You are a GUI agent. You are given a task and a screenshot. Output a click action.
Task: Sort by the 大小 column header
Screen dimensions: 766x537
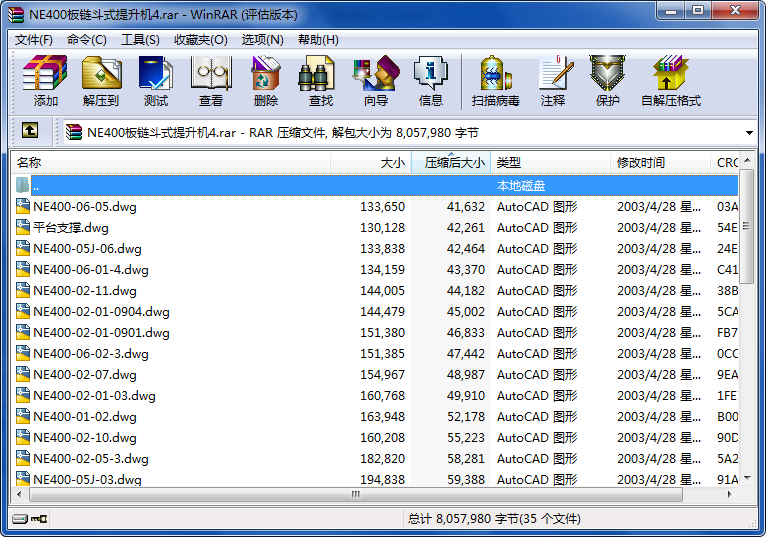371,163
